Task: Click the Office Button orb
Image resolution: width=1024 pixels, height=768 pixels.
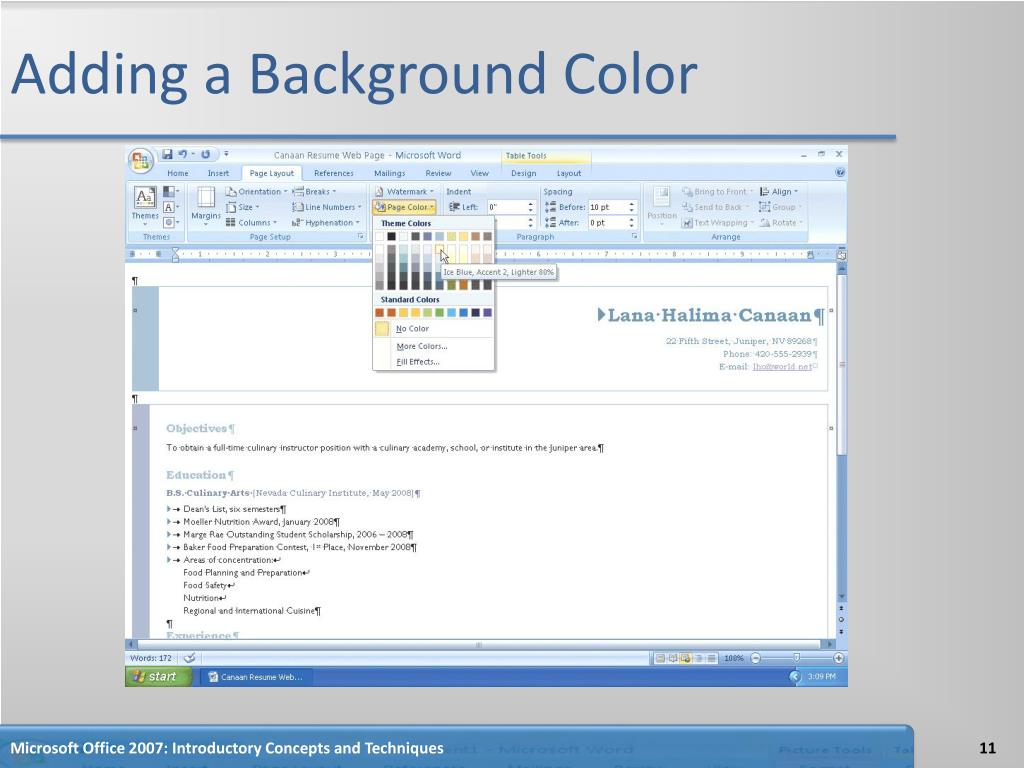Action: [x=140, y=161]
